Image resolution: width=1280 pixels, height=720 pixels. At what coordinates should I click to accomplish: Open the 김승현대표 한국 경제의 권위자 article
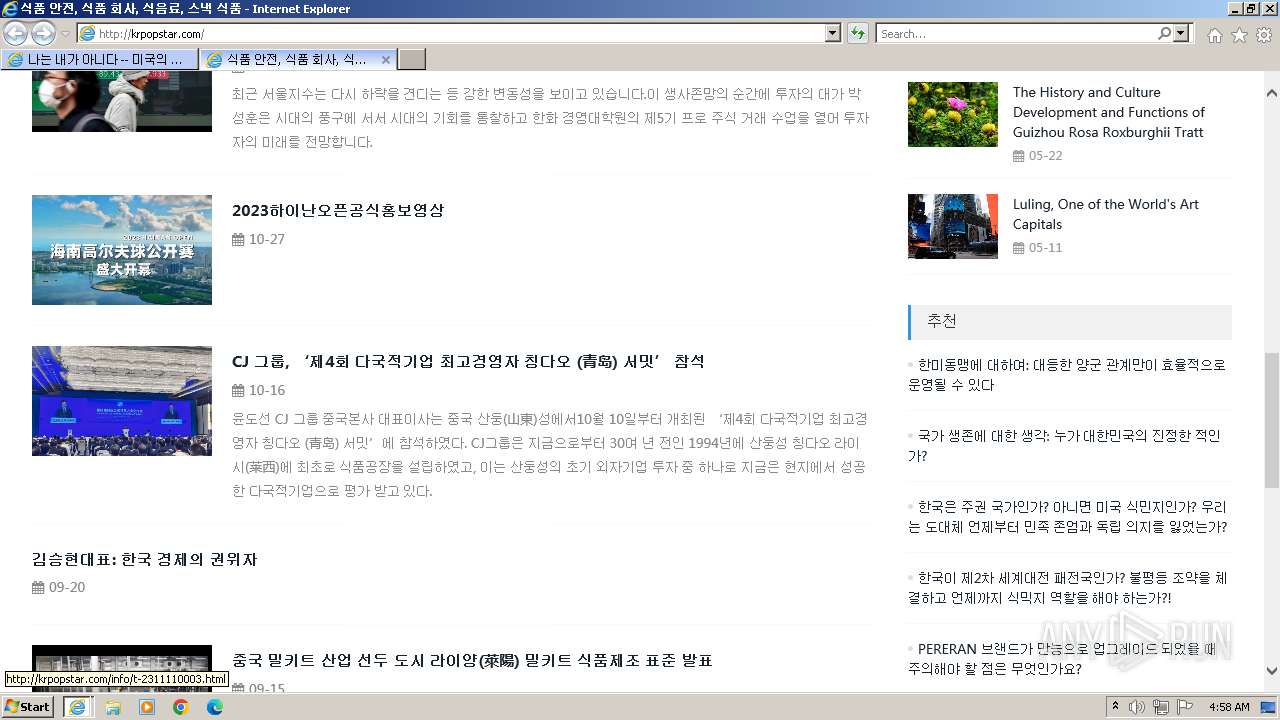coord(145,559)
